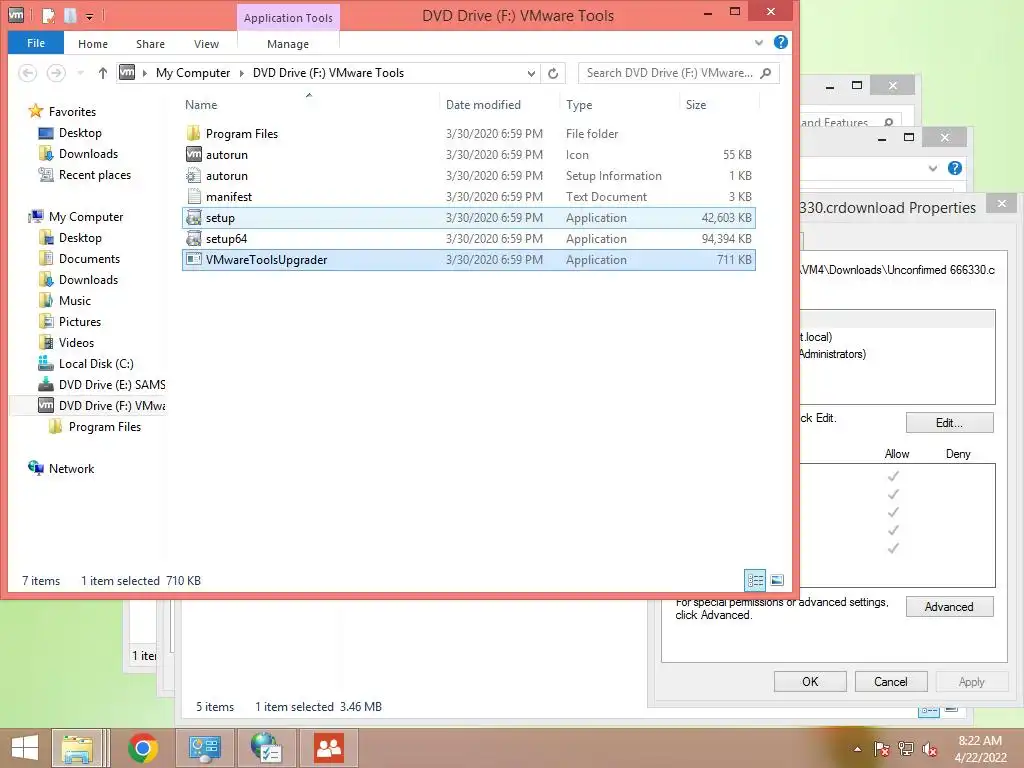The image size is (1024, 768).
Task: Click the Advanced button in Properties dialog
Action: click(x=950, y=607)
